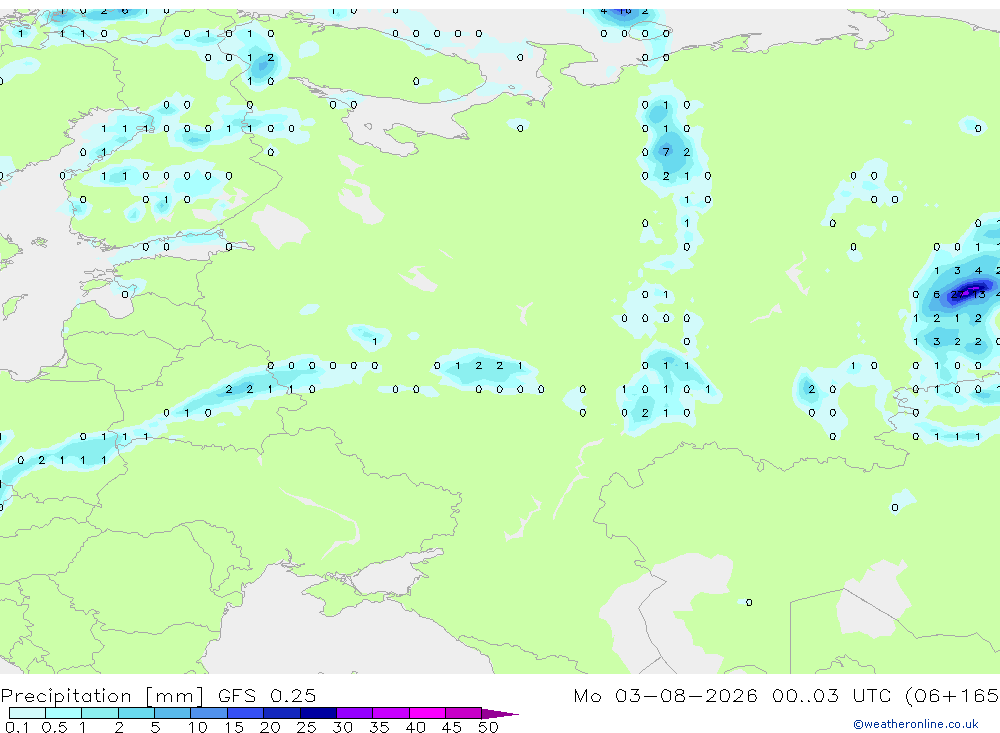The height and width of the screenshot is (733, 1000).
Task: Click the legend scale label '50'
Action: click(x=488, y=727)
